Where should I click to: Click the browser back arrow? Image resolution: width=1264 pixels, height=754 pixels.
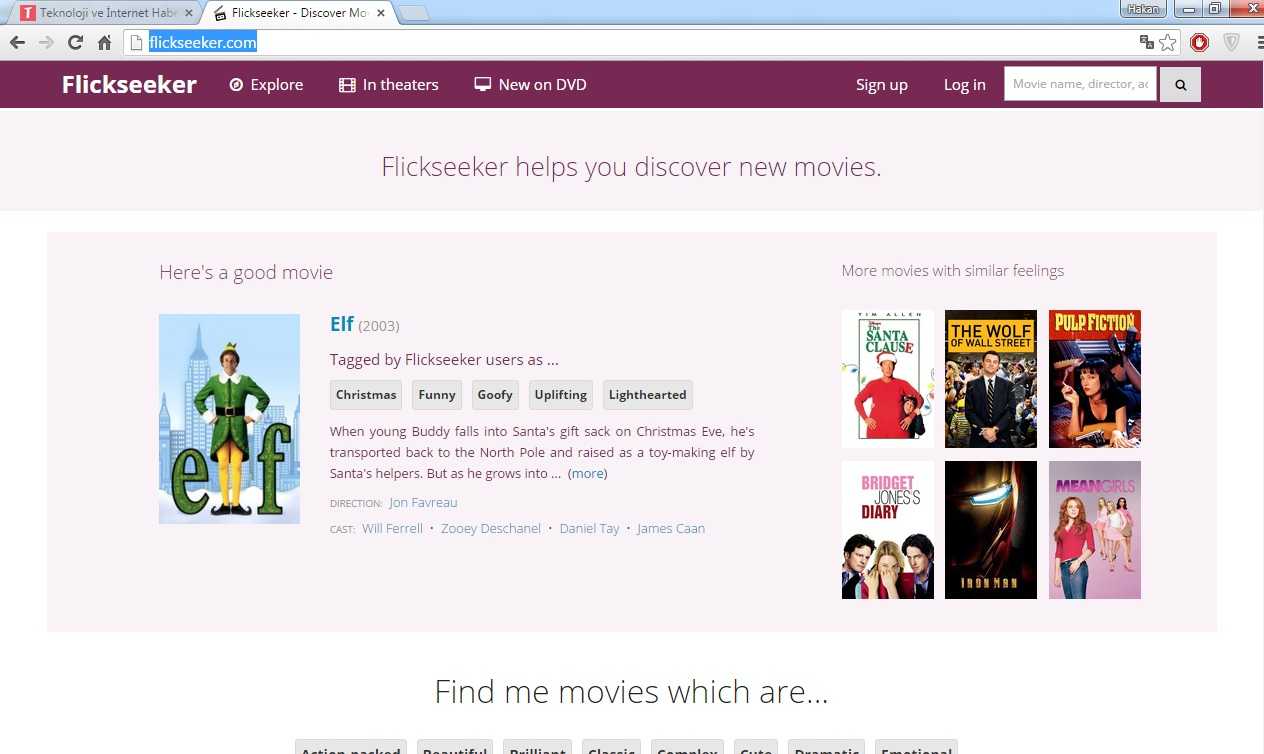pos(17,42)
